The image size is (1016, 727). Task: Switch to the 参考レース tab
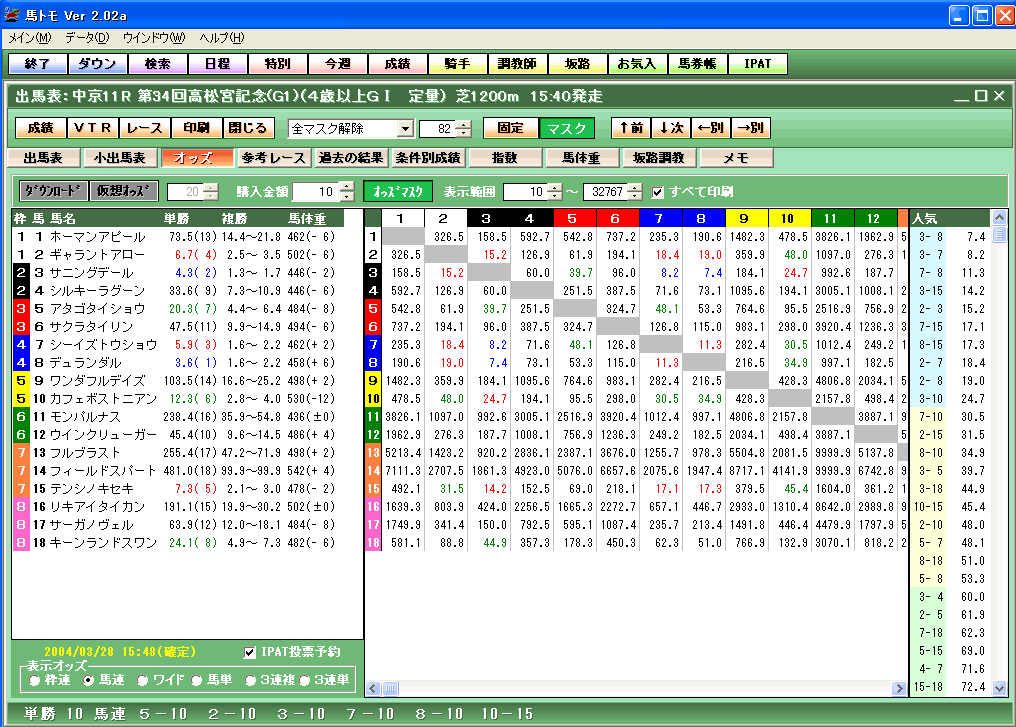coord(273,158)
